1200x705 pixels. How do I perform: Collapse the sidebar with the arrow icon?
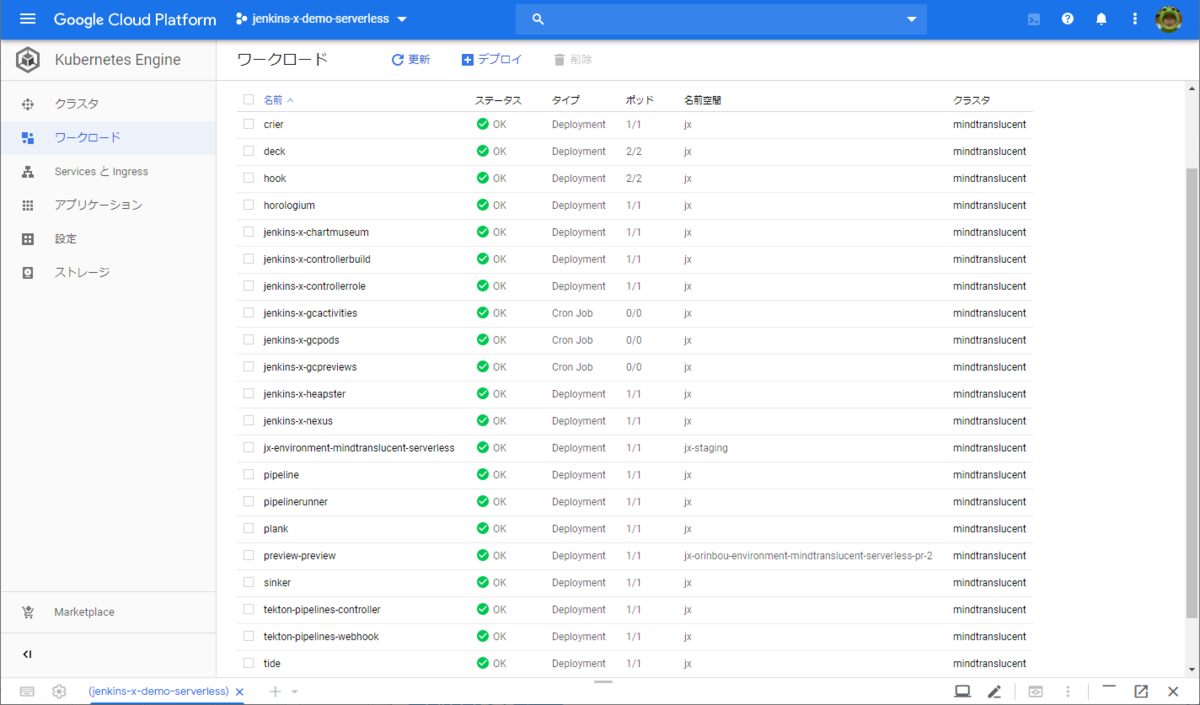point(28,654)
